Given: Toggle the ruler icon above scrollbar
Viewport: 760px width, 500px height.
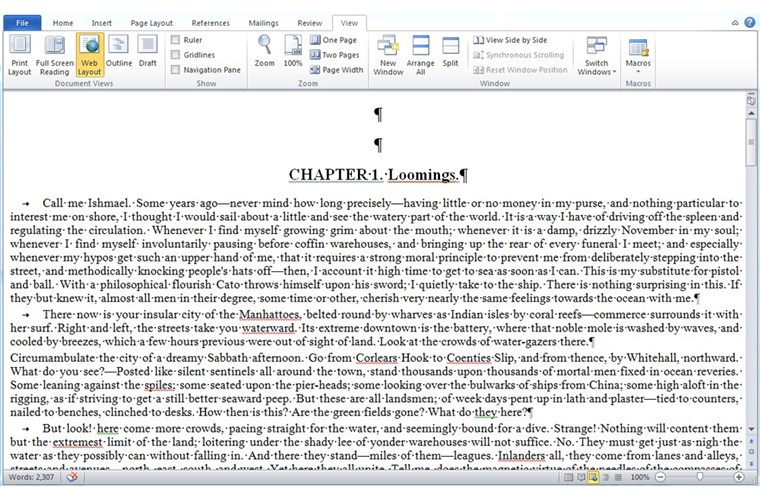Looking at the screenshot, I should 751,101.
